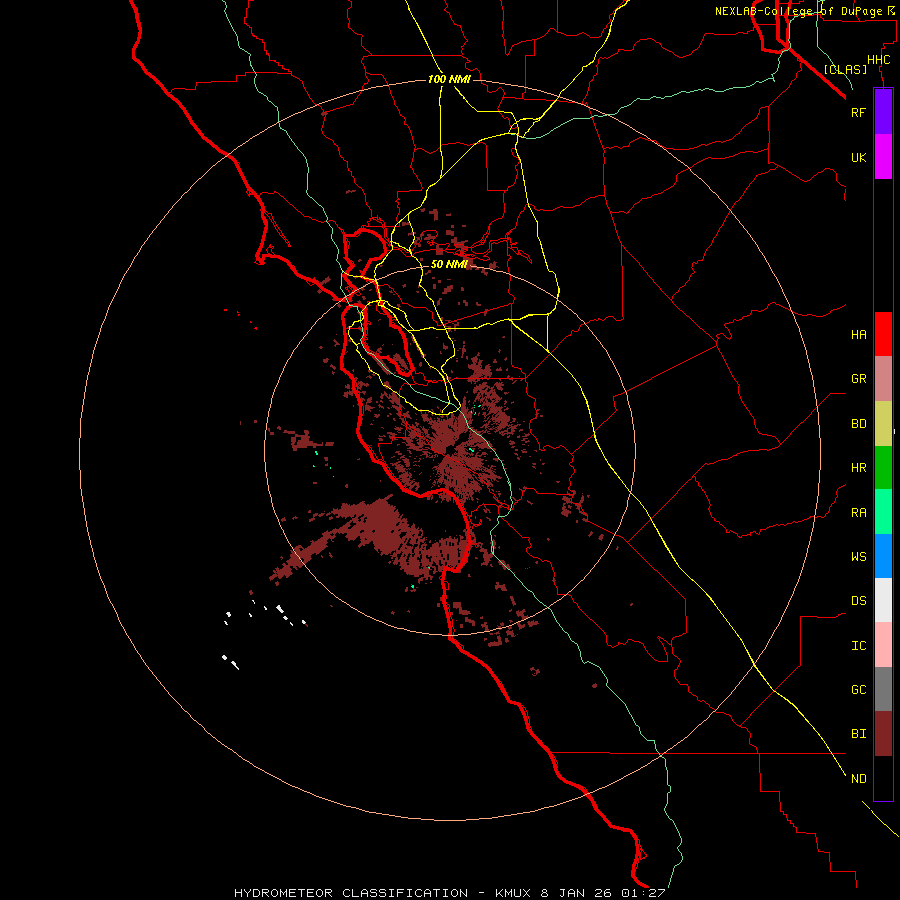Pick the yellow BD legend swatch
This screenshot has height=900, width=900.
pos(883,424)
